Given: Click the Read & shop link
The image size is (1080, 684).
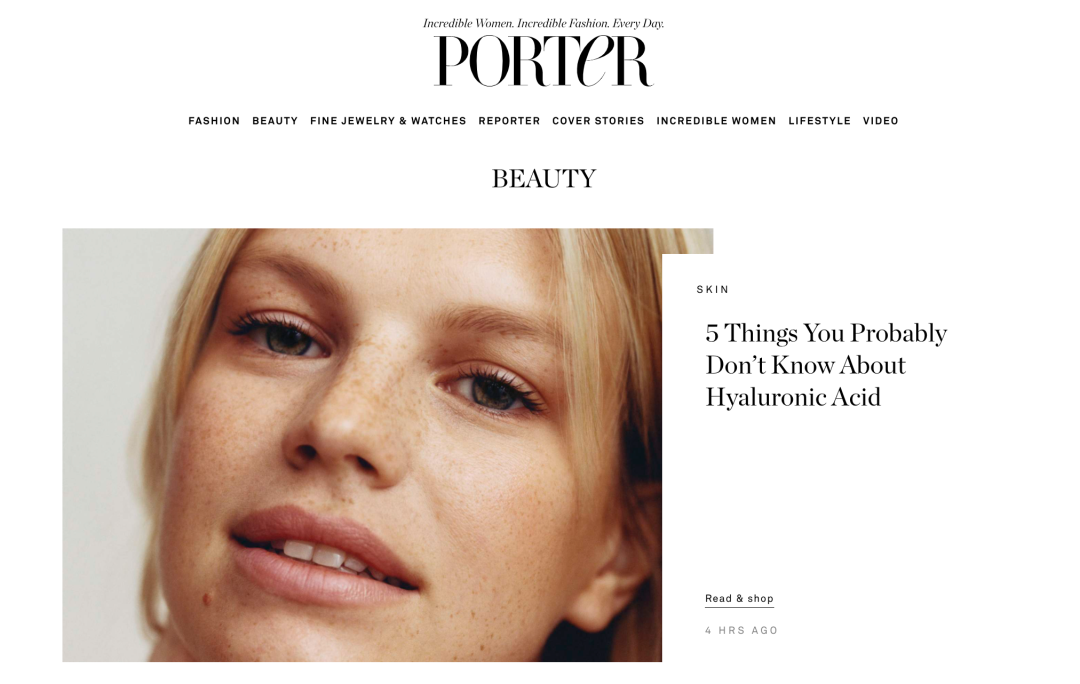Looking at the screenshot, I should click(x=739, y=599).
